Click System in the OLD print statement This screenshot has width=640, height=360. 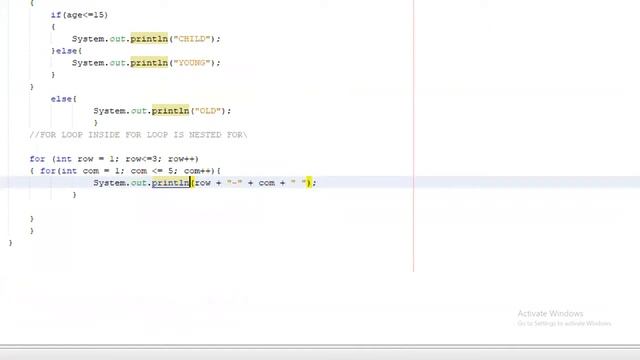[109, 111]
